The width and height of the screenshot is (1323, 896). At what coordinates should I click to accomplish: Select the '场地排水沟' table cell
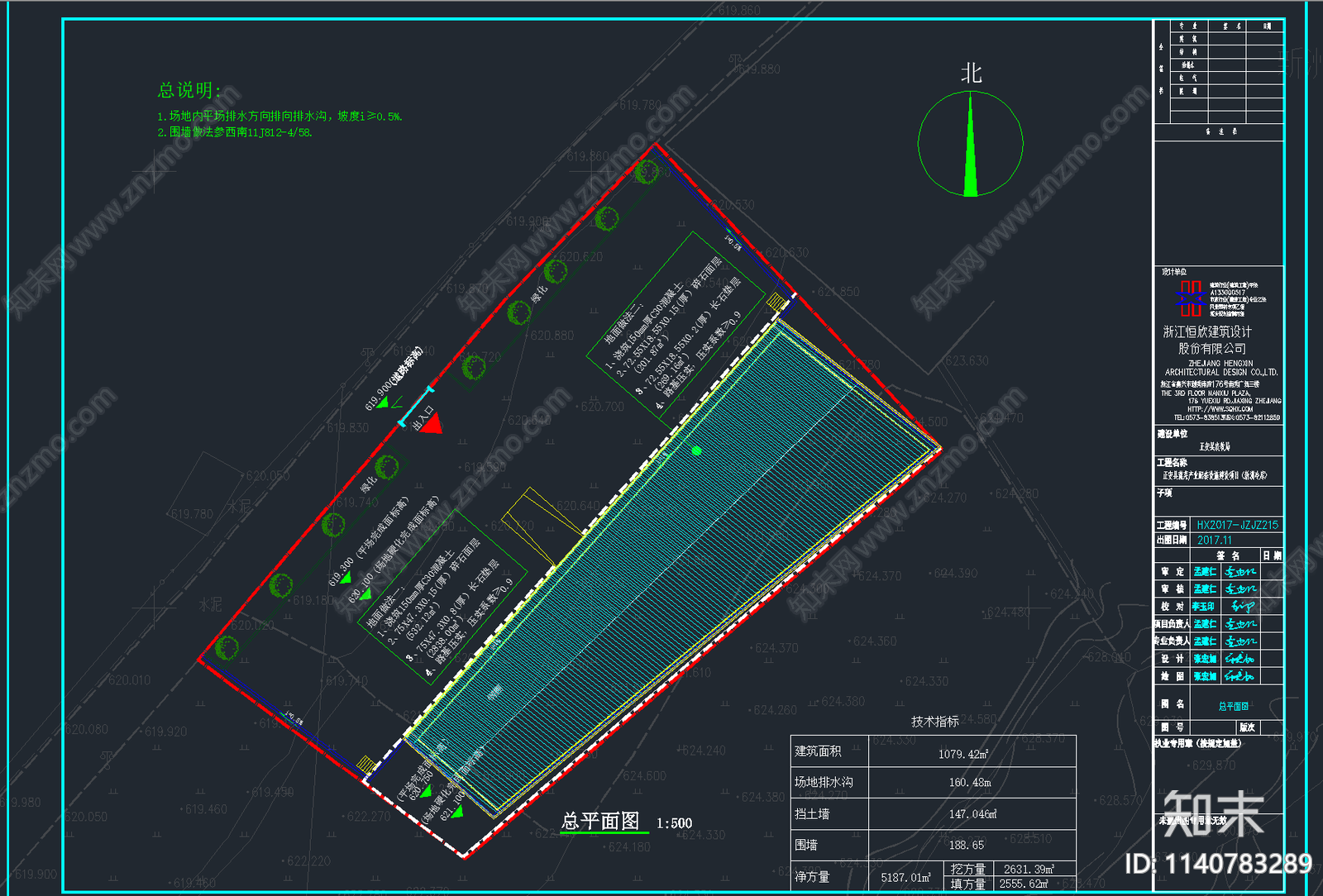(829, 783)
